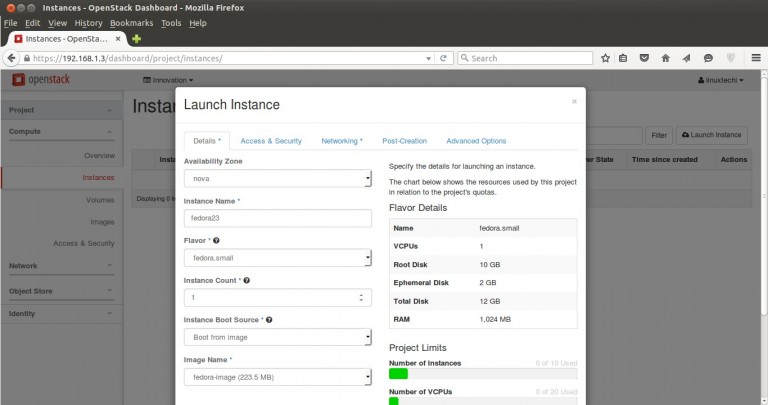Click the Pocket icon in Firefox toolbar
The width and height of the screenshot is (768, 405).
coord(644,58)
